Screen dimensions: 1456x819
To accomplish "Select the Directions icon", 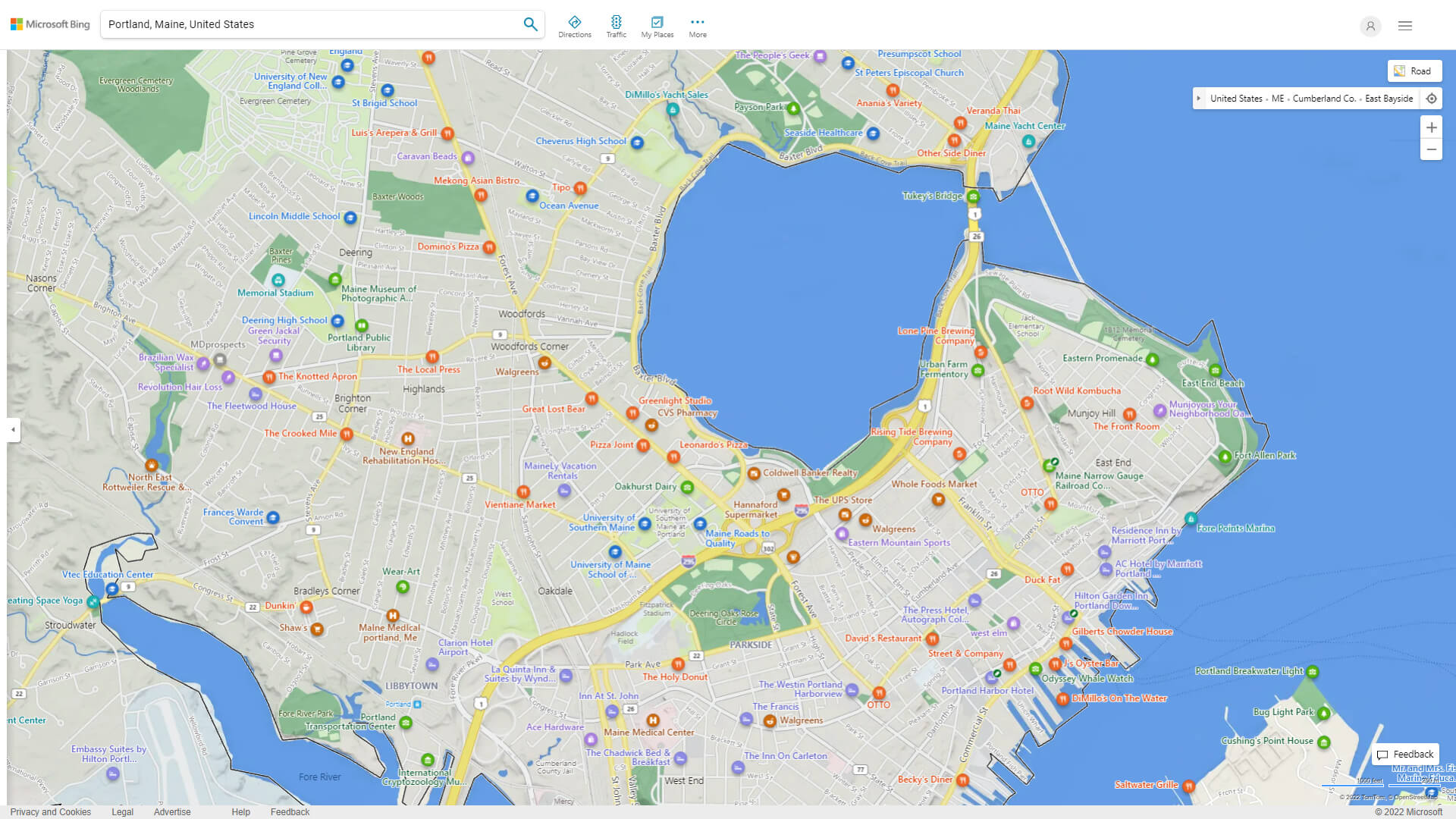I will 575,24.
